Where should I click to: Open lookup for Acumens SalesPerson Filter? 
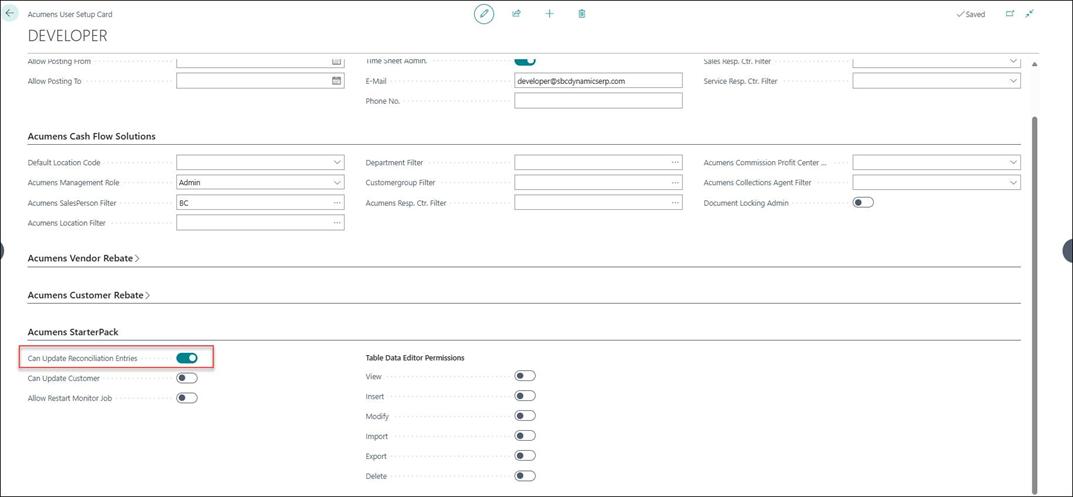point(337,203)
